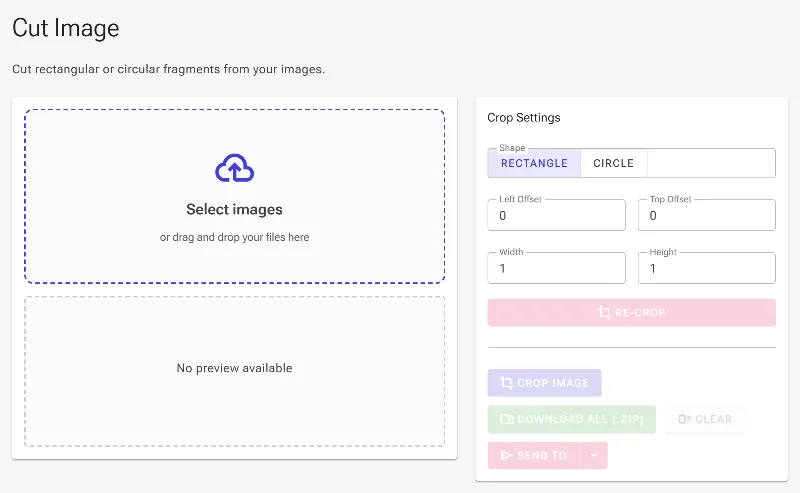Click the Left Offset input field

point(556,215)
